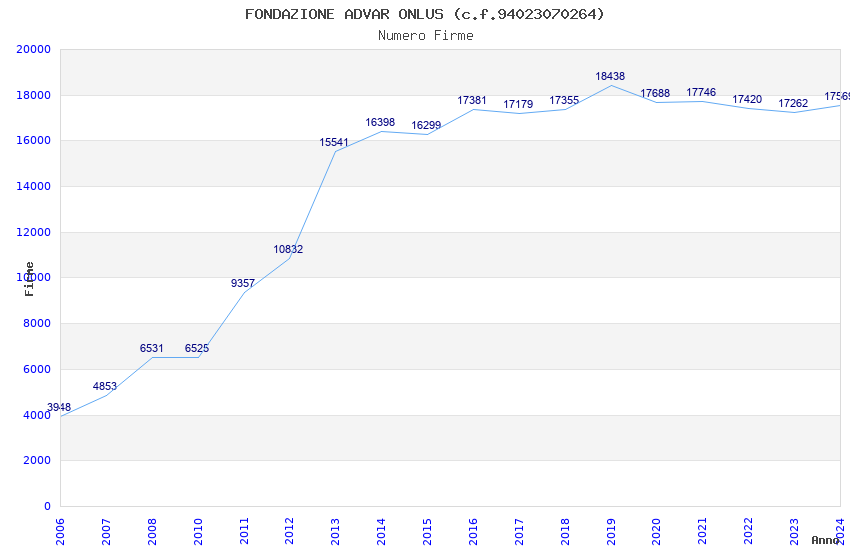Click the x-axis year 2010
The height and width of the screenshot is (550, 850).
[198, 532]
